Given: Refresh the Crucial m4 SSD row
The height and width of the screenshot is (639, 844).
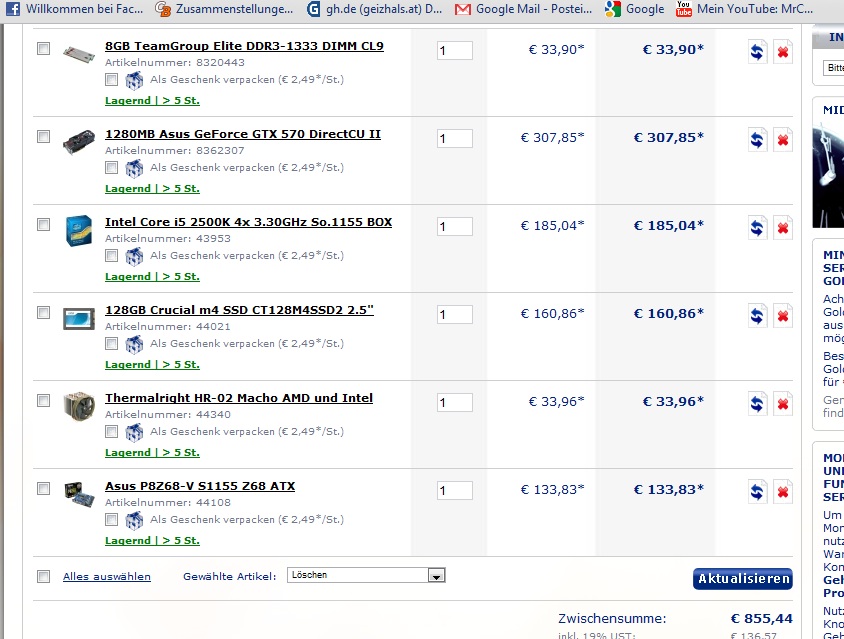Looking at the screenshot, I should point(757,316).
